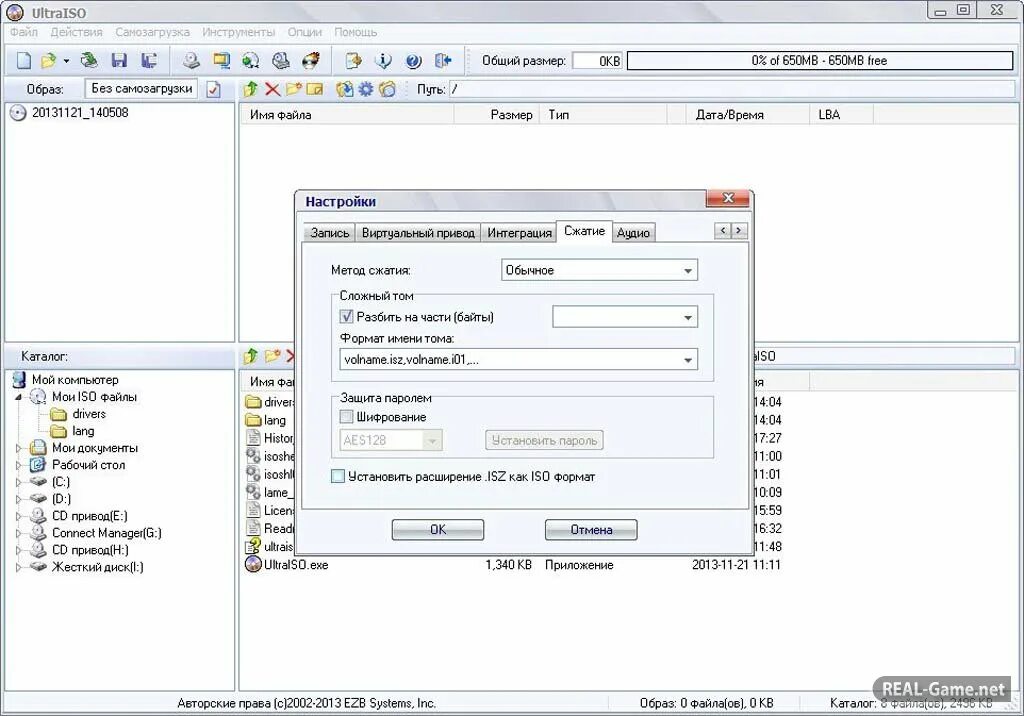This screenshot has width=1024, height=716.
Task: Enable the Шифрование checkbox
Action: point(347,417)
